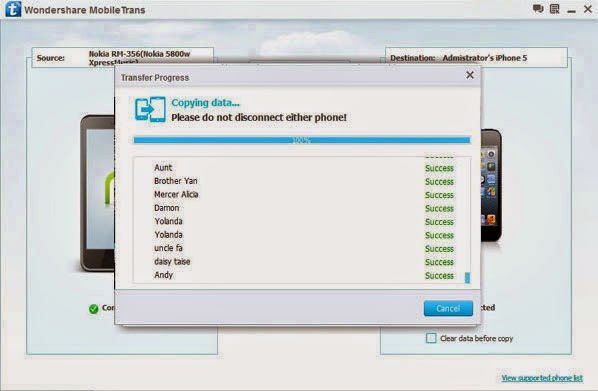The height and width of the screenshot is (391, 598).
Task: Click the destination iPhone 5 image
Action: (x=491, y=185)
